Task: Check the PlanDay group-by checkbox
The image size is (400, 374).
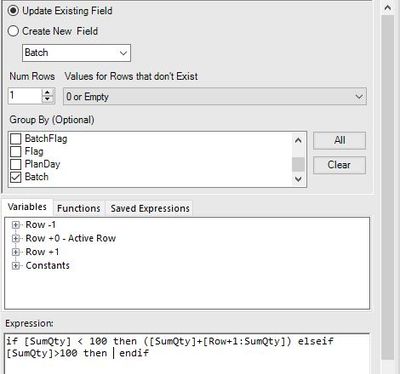Action: point(16,164)
